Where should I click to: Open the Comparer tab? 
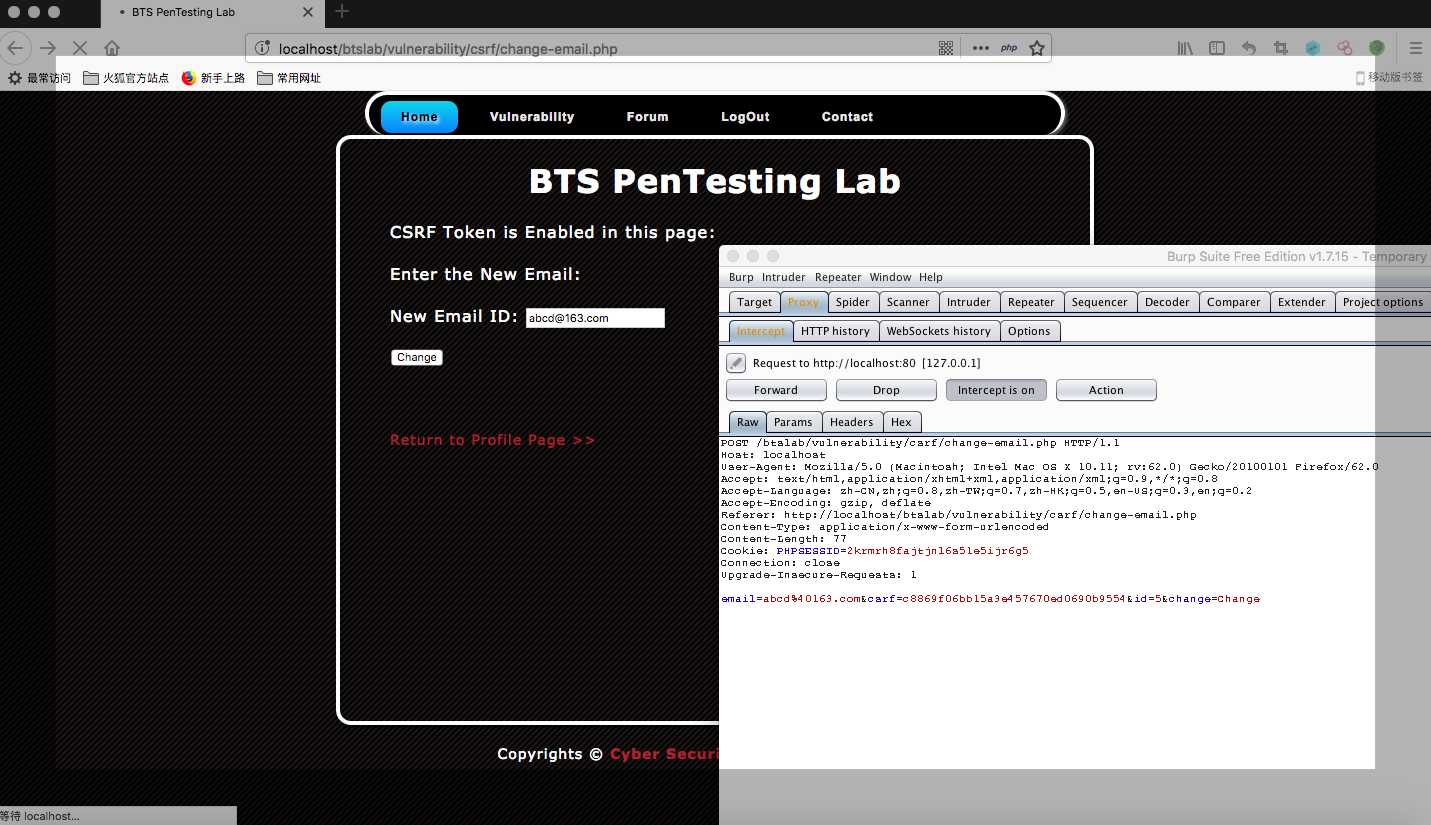[x=1234, y=302]
